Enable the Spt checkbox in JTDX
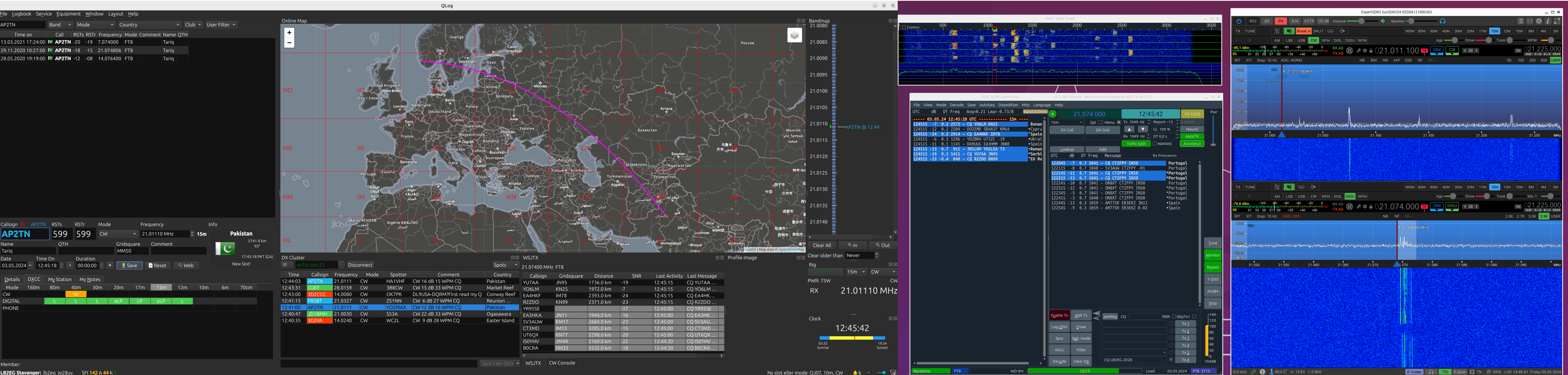1568x375 pixels. [x=1101, y=122]
